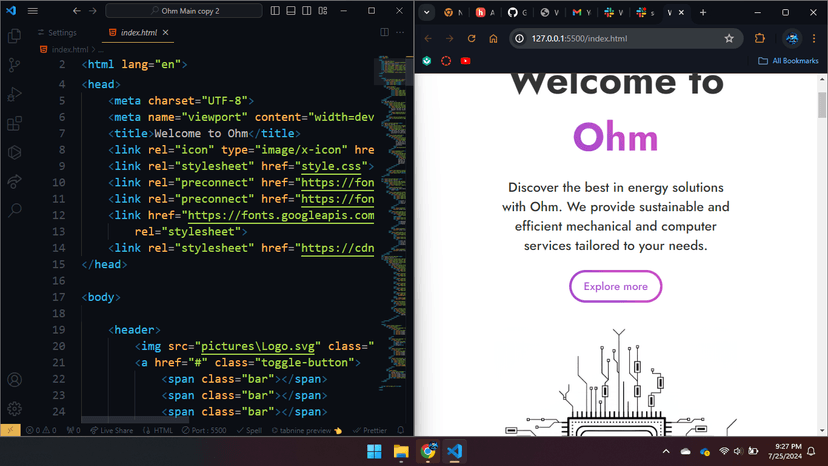Open VS Code hamburger application menu
Image resolution: width=828 pixels, height=466 pixels.
(33, 11)
